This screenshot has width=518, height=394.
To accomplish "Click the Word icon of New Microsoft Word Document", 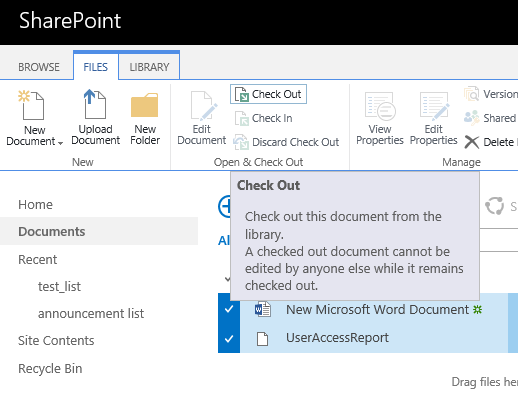I will point(263,309).
